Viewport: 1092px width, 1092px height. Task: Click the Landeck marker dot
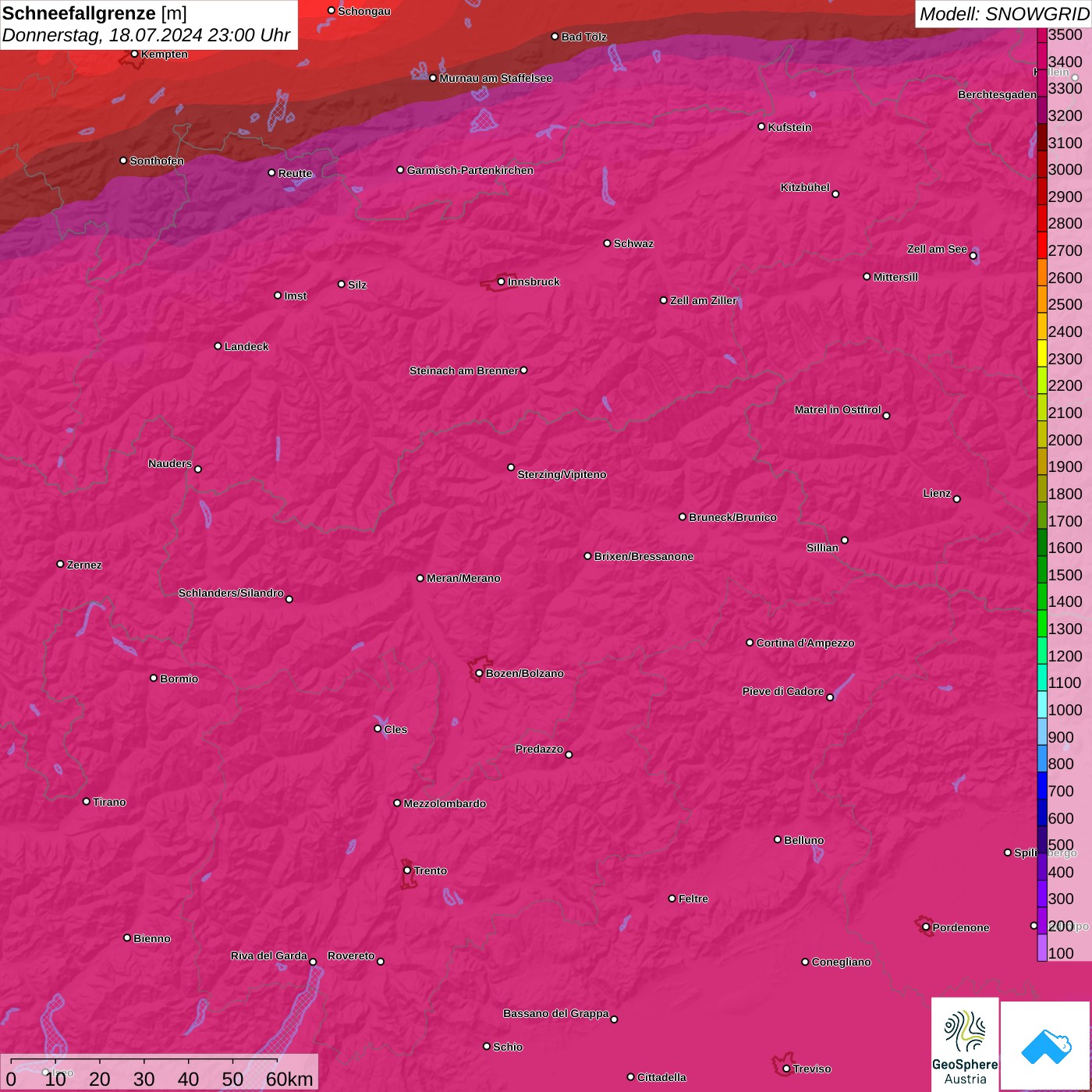pyautogui.click(x=218, y=346)
